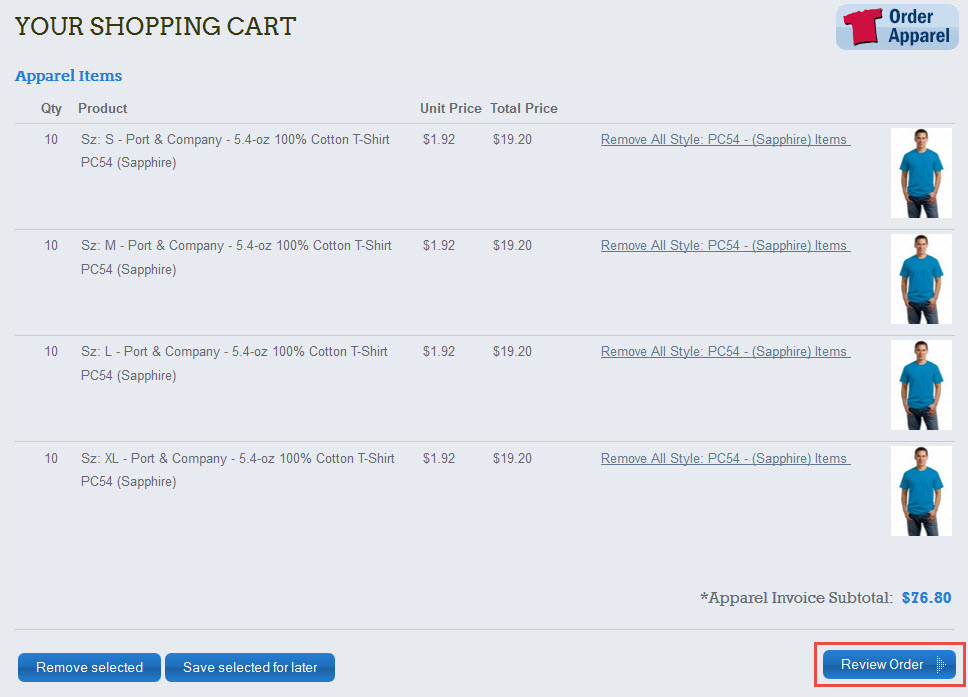Click the Product column header
The image size is (968, 697).
pos(102,108)
